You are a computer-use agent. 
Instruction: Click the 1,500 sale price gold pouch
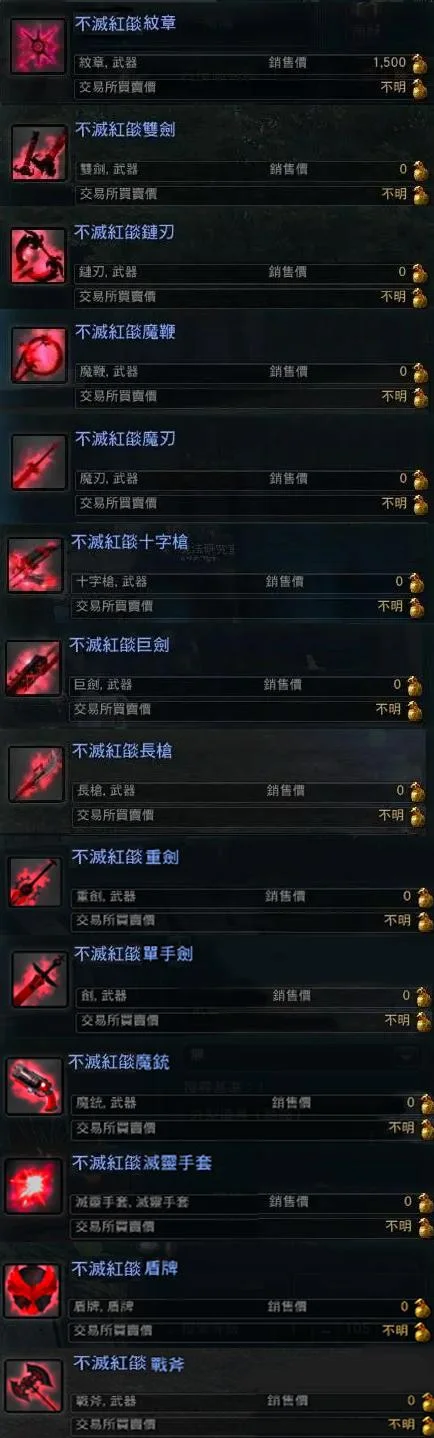pos(418,63)
